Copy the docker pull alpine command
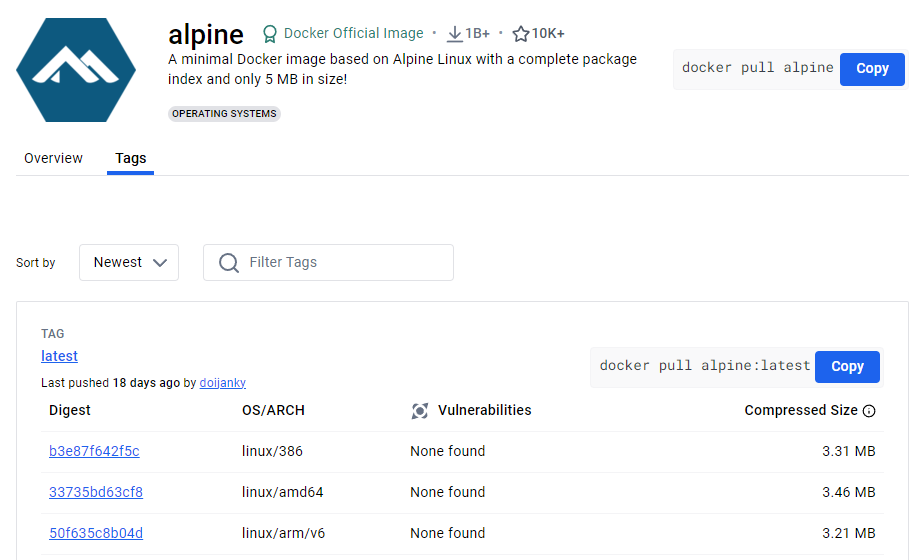917x560 pixels. 872,69
